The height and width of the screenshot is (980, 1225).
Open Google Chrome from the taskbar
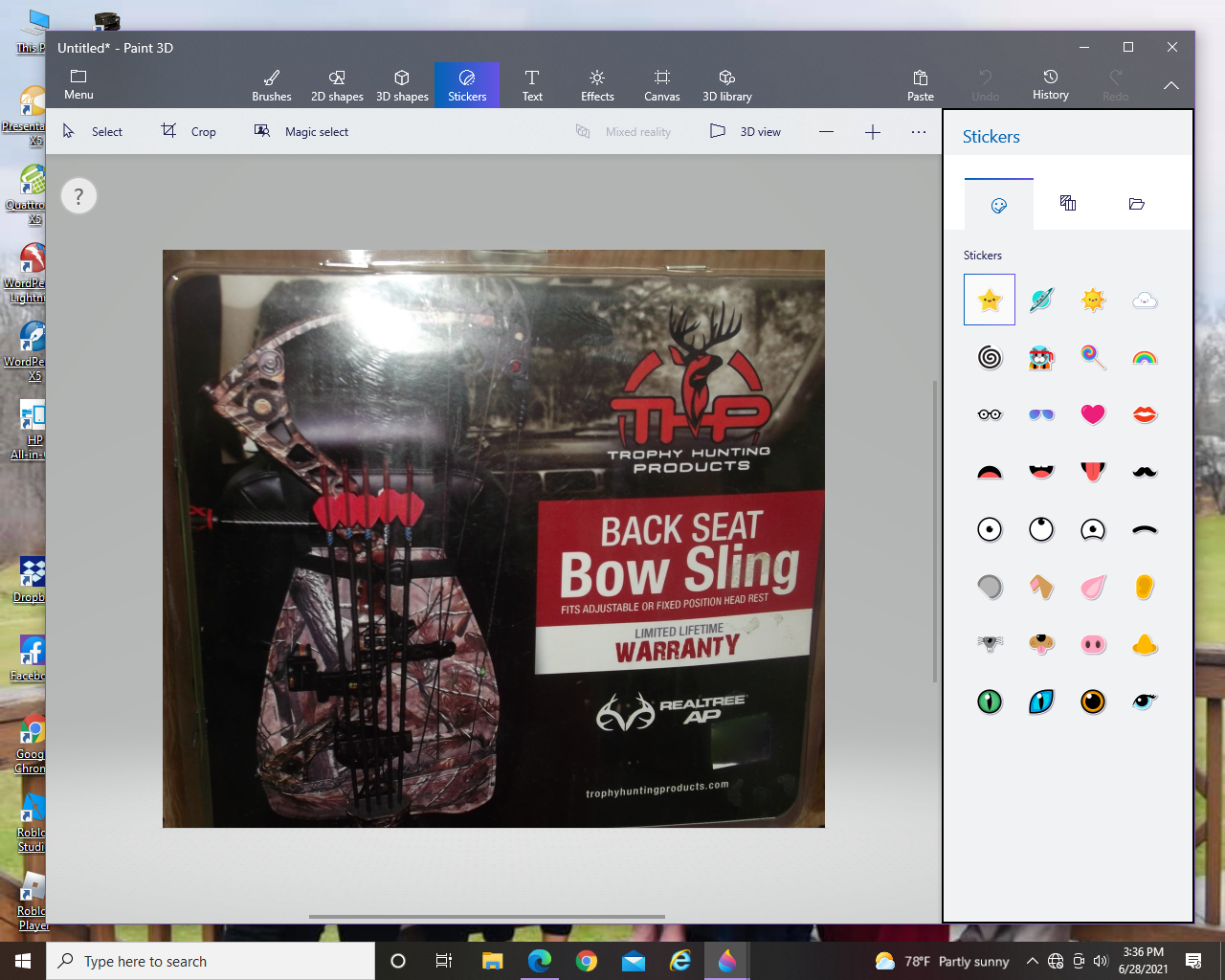(x=587, y=961)
